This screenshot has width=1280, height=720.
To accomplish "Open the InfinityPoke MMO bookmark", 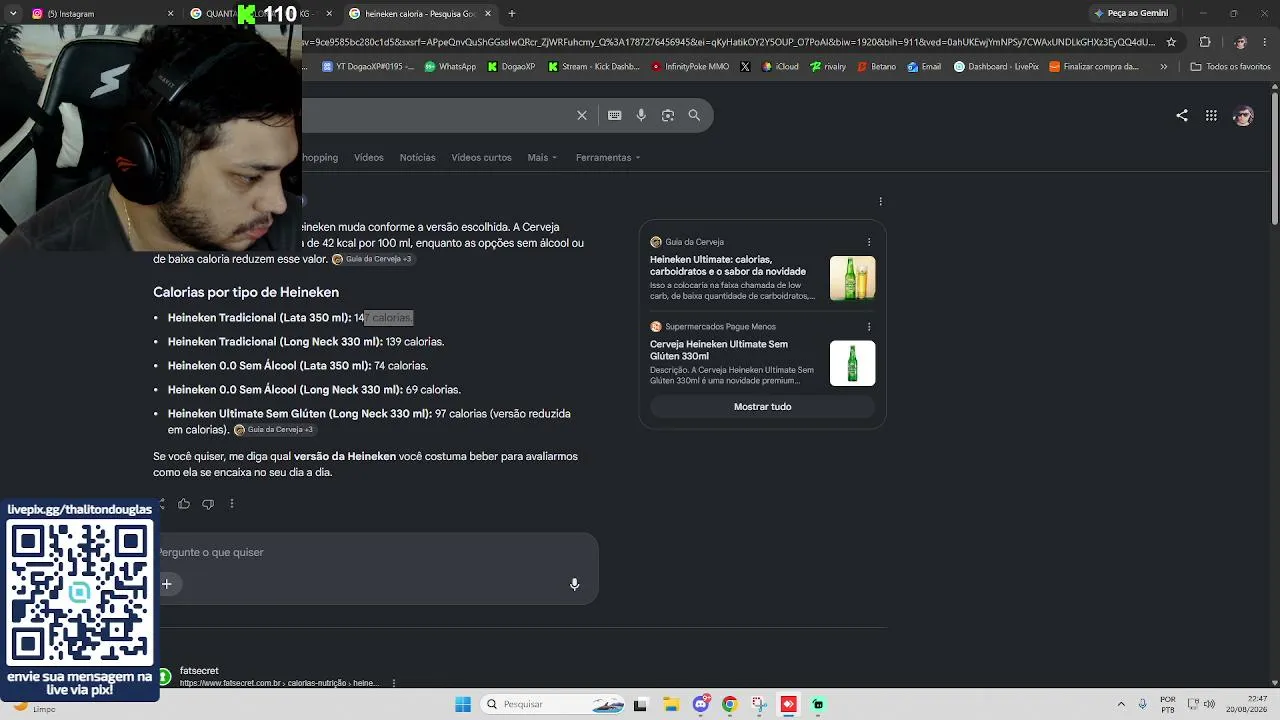I will 690,67.
